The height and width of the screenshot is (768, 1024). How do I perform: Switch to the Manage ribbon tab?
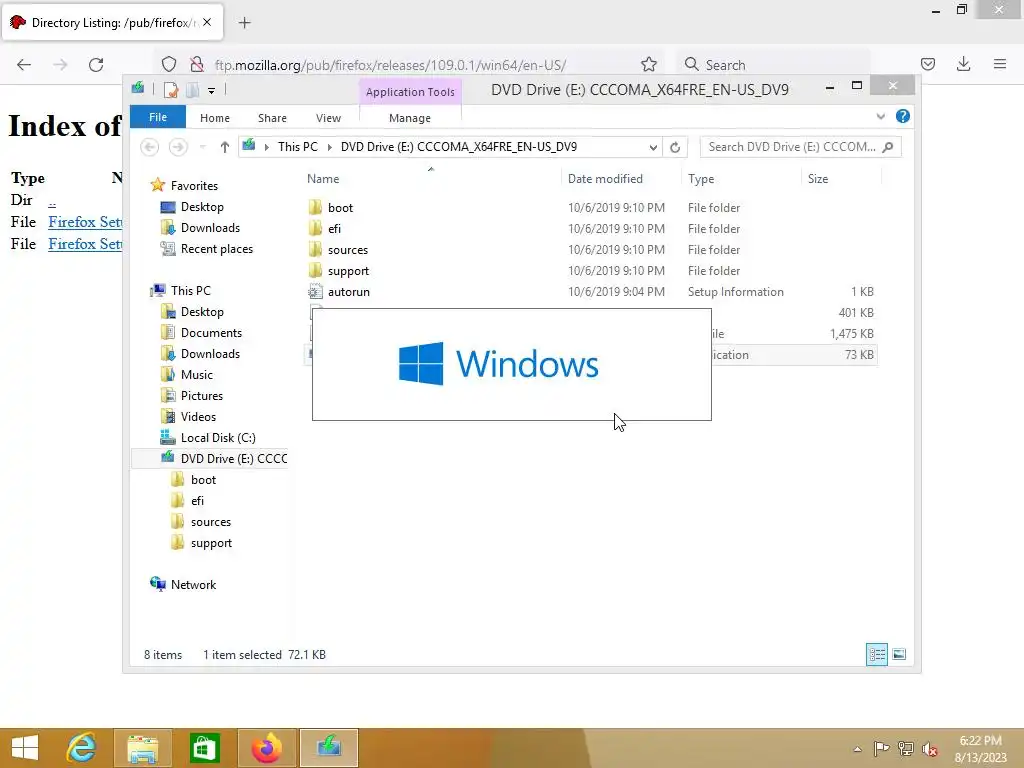pyautogui.click(x=410, y=118)
